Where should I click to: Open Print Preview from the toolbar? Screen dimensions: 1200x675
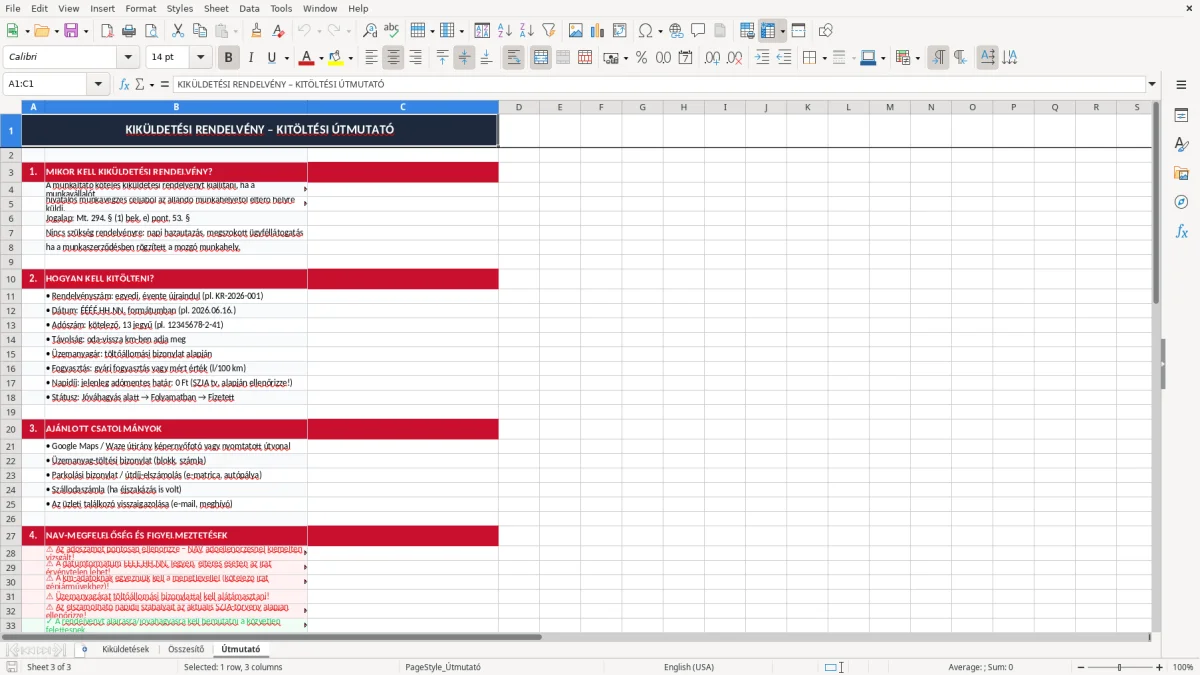[151, 31]
